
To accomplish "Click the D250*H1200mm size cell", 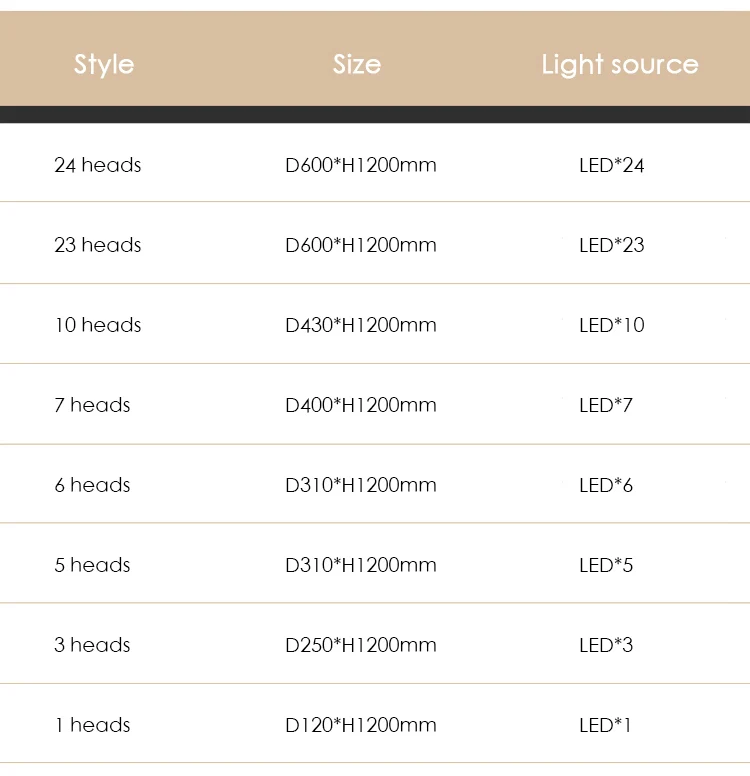I will [x=361, y=645].
